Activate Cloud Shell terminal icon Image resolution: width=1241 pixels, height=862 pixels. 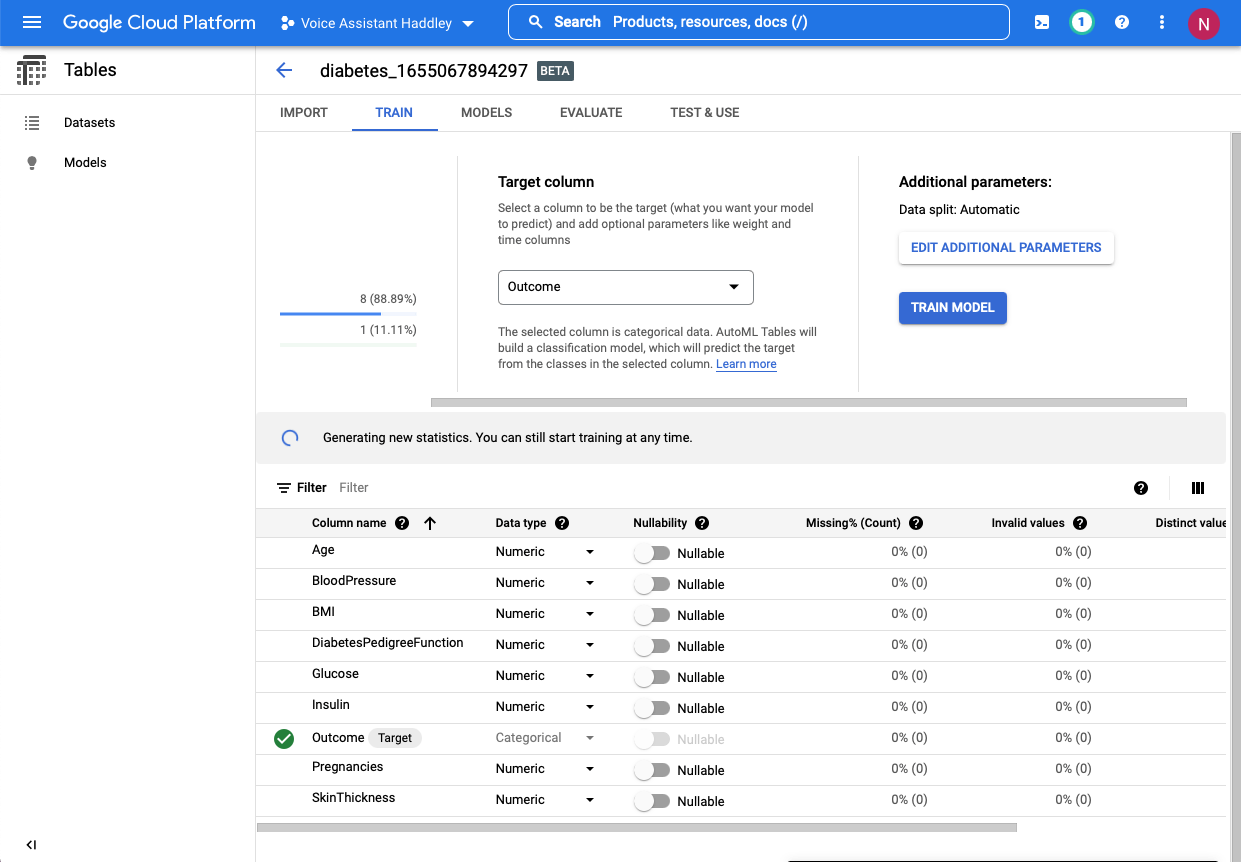[x=1042, y=22]
